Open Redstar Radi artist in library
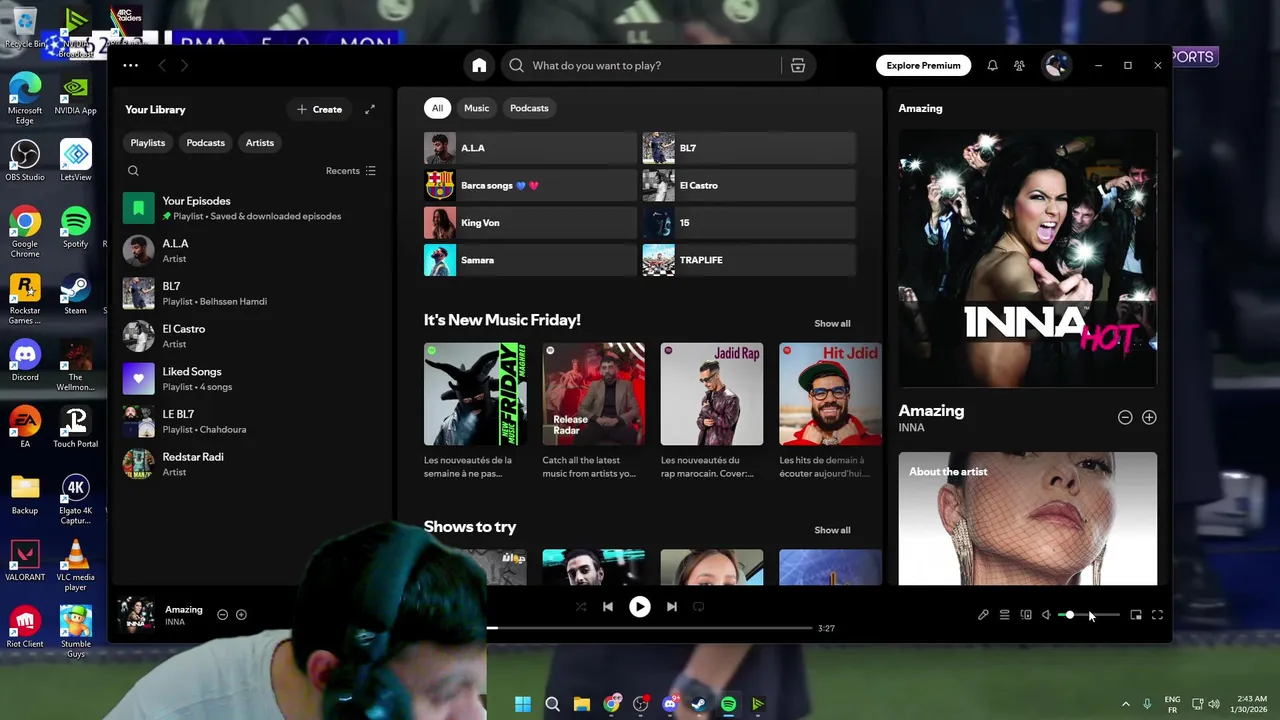The width and height of the screenshot is (1280, 720). coord(250,464)
